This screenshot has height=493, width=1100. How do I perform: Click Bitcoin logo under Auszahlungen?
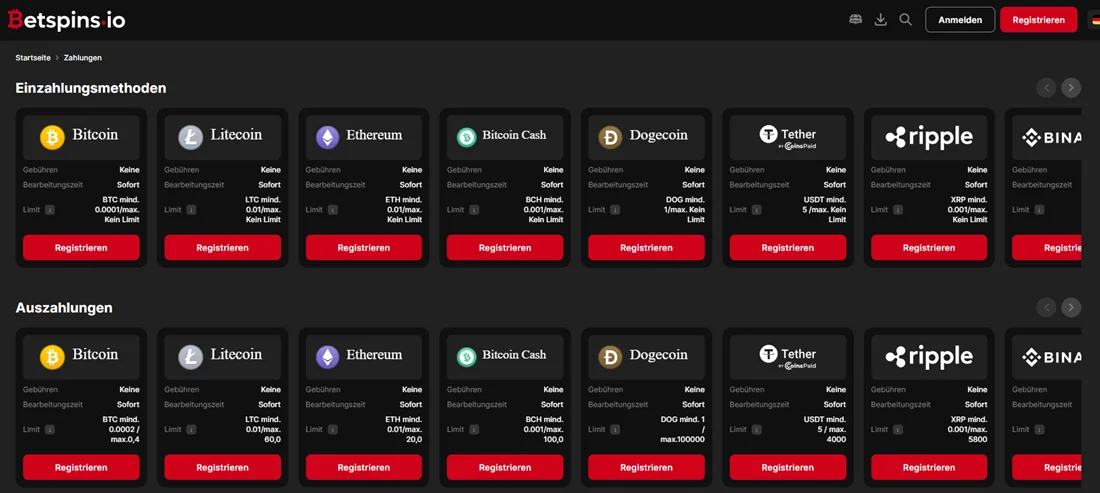click(81, 356)
